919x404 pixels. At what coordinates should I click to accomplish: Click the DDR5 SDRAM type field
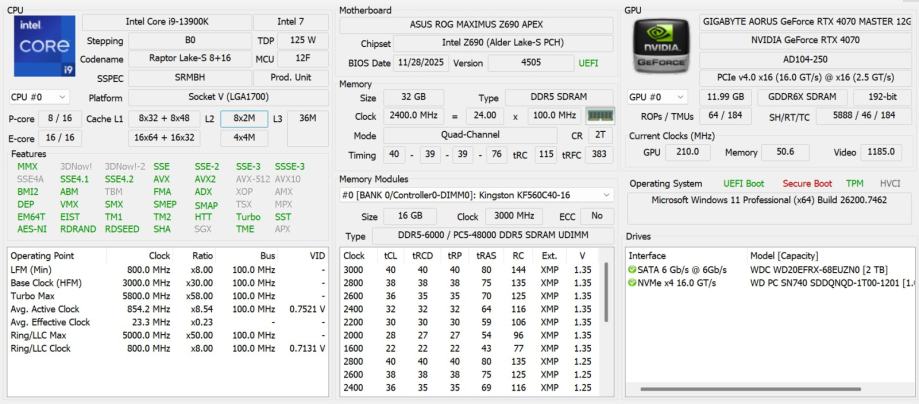[x=559, y=97]
